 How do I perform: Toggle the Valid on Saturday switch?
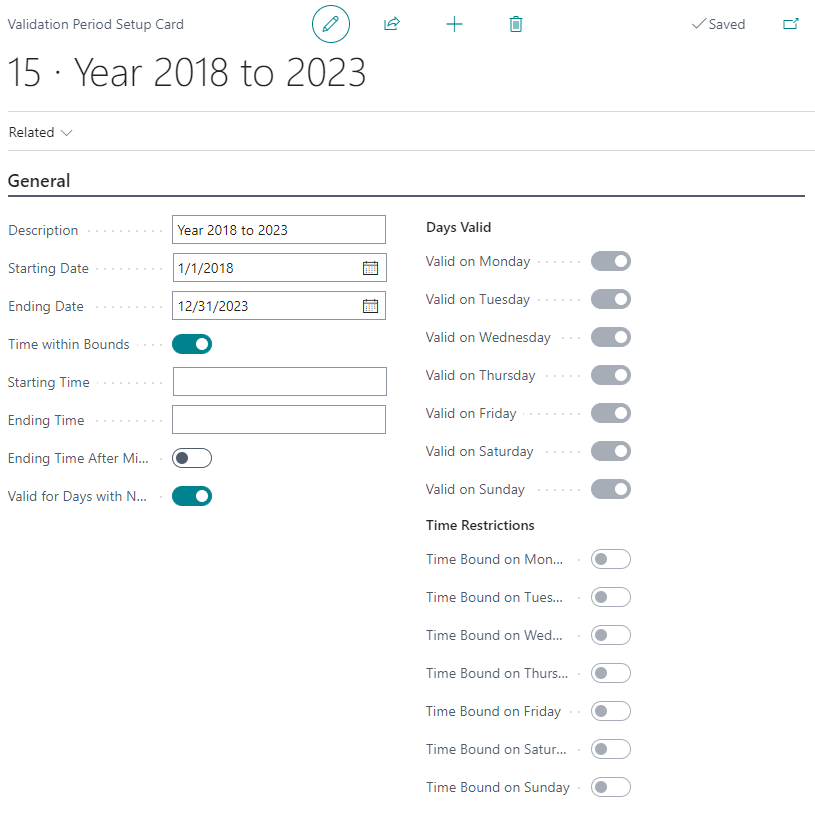point(610,452)
